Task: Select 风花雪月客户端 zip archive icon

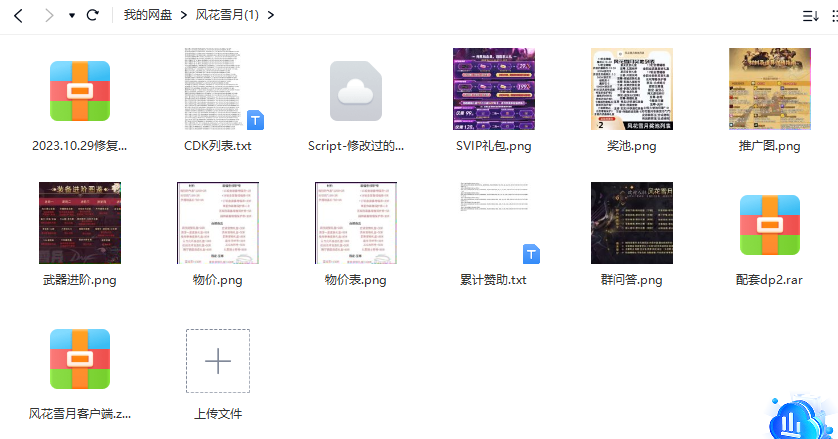Action: point(80,358)
